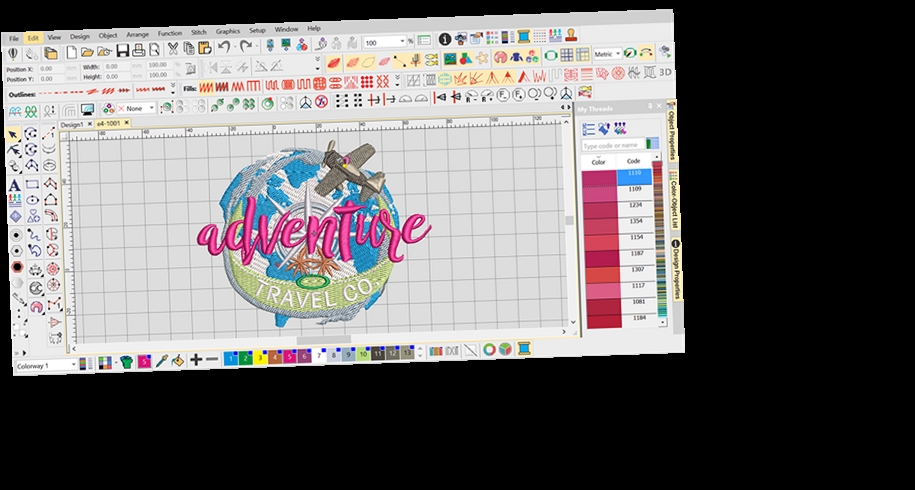Click the thread search Type code or name field
The width and height of the screenshot is (915, 490).
coord(613,145)
